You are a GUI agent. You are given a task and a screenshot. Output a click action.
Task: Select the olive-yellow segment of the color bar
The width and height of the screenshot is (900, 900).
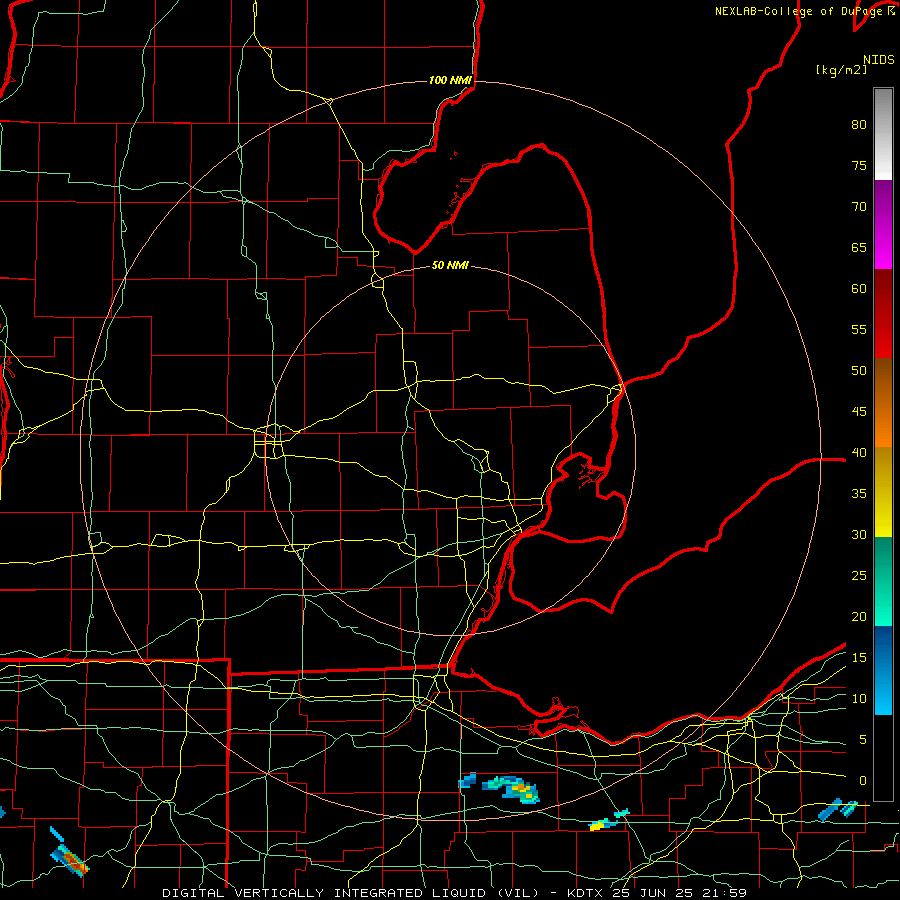(x=883, y=492)
